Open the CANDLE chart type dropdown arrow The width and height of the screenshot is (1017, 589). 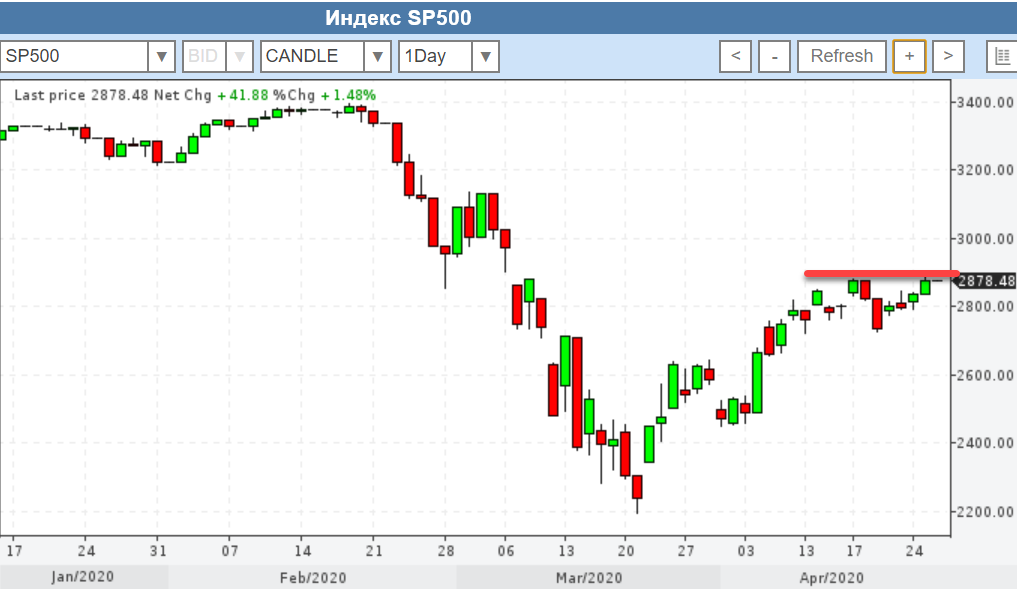(x=377, y=56)
